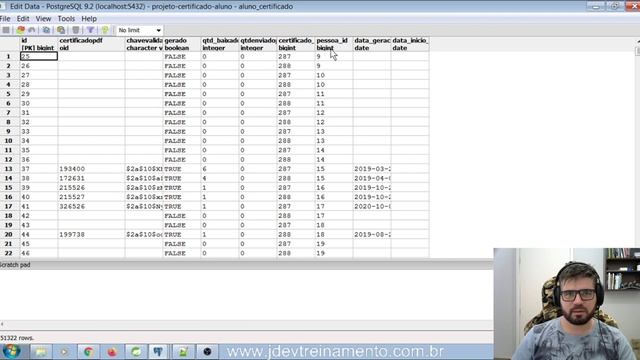Viewport: 640px width, 360px height.
Task: Click the Help hint bulb icon
Action: click(x=105, y=30)
